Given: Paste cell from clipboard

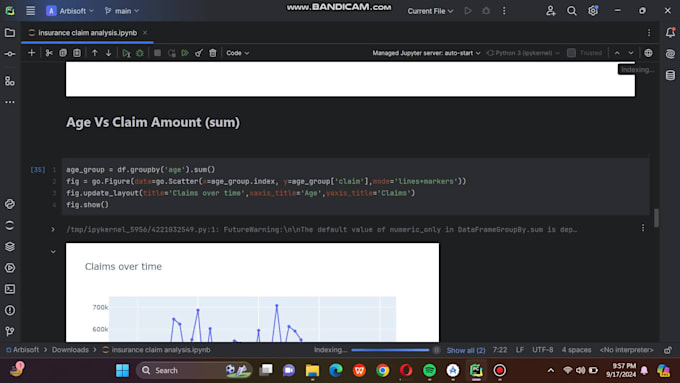Looking at the screenshot, I should tap(77, 53).
